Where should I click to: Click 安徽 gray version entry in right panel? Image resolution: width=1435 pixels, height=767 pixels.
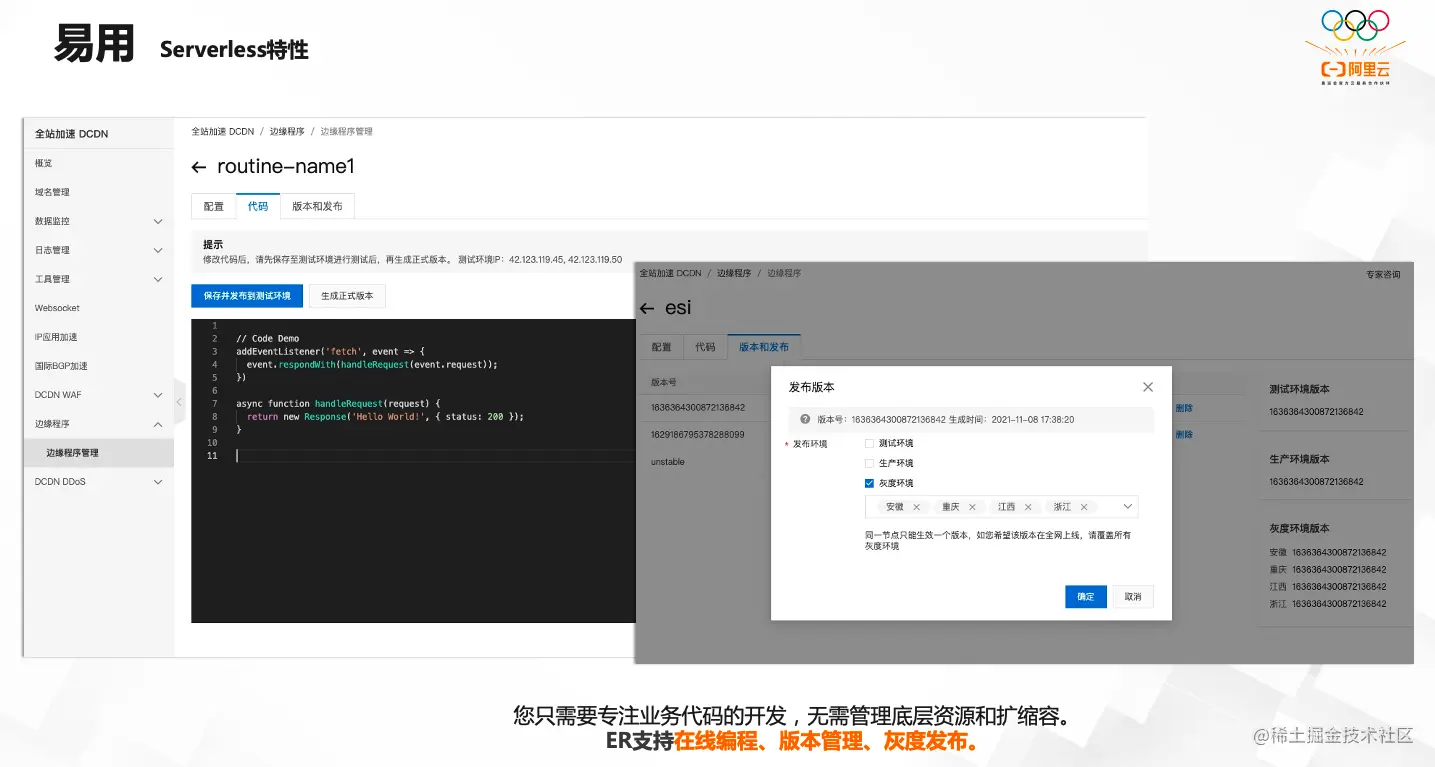pos(1328,552)
